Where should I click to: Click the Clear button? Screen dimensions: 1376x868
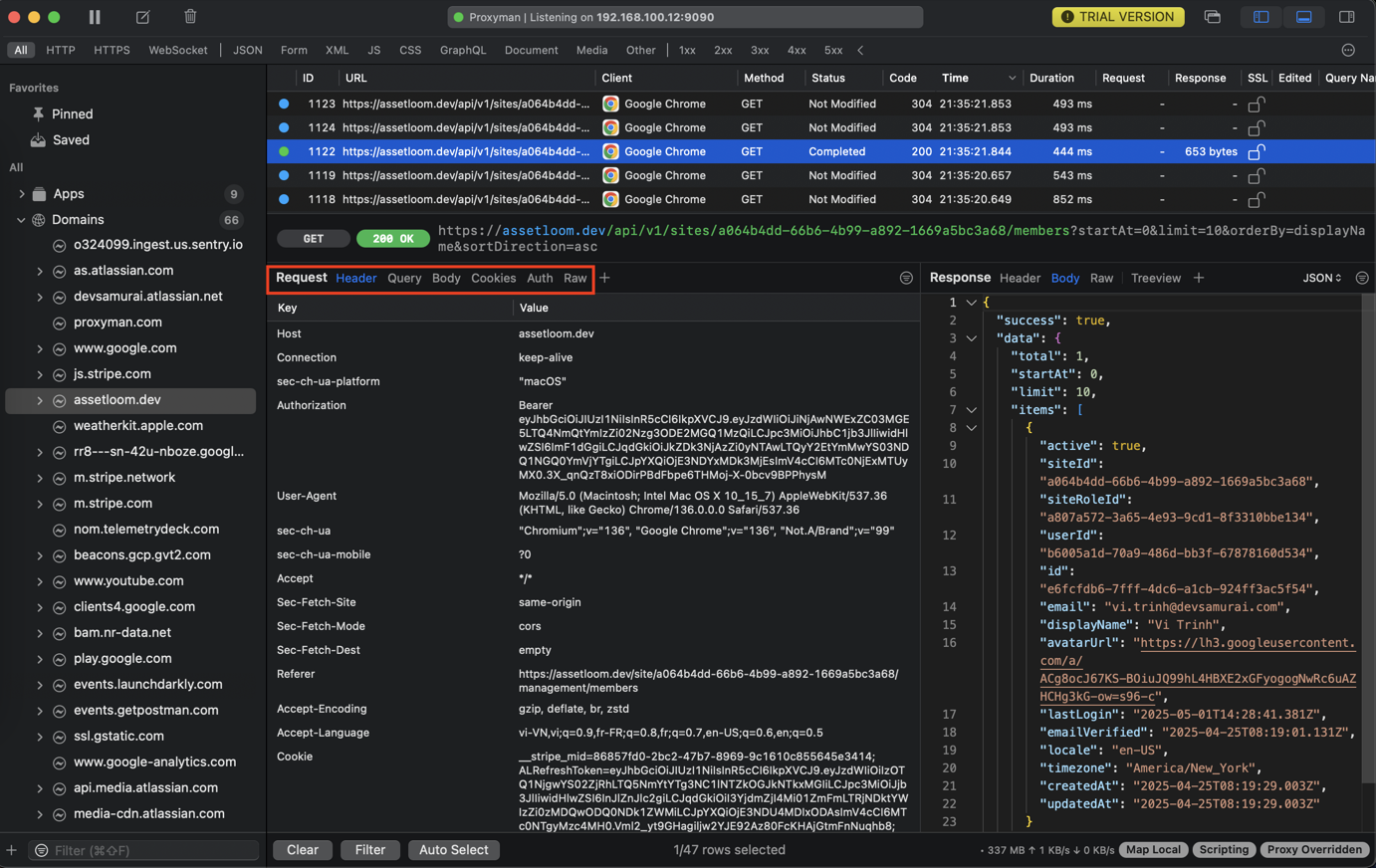coord(303,850)
